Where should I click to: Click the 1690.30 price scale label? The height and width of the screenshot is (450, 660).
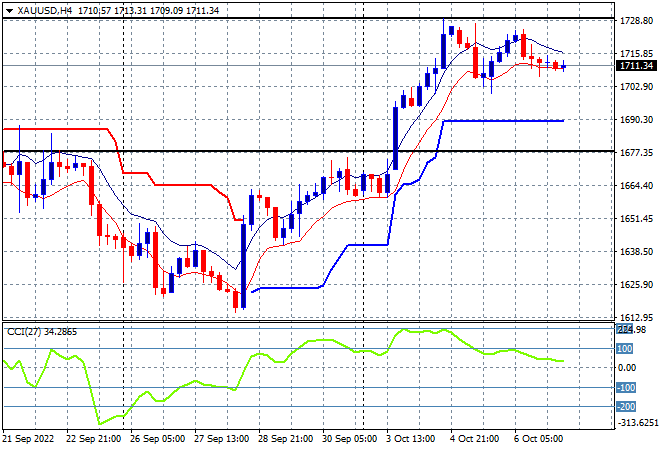(x=636, y=120)
